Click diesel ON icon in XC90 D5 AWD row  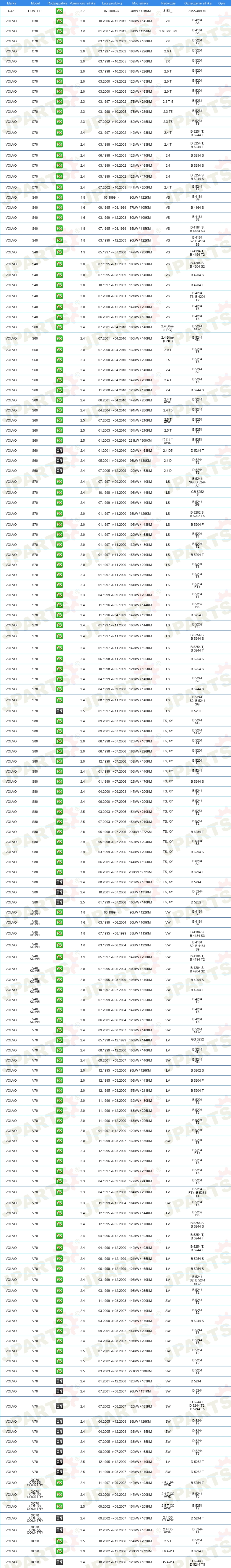tap(59, 1562)
